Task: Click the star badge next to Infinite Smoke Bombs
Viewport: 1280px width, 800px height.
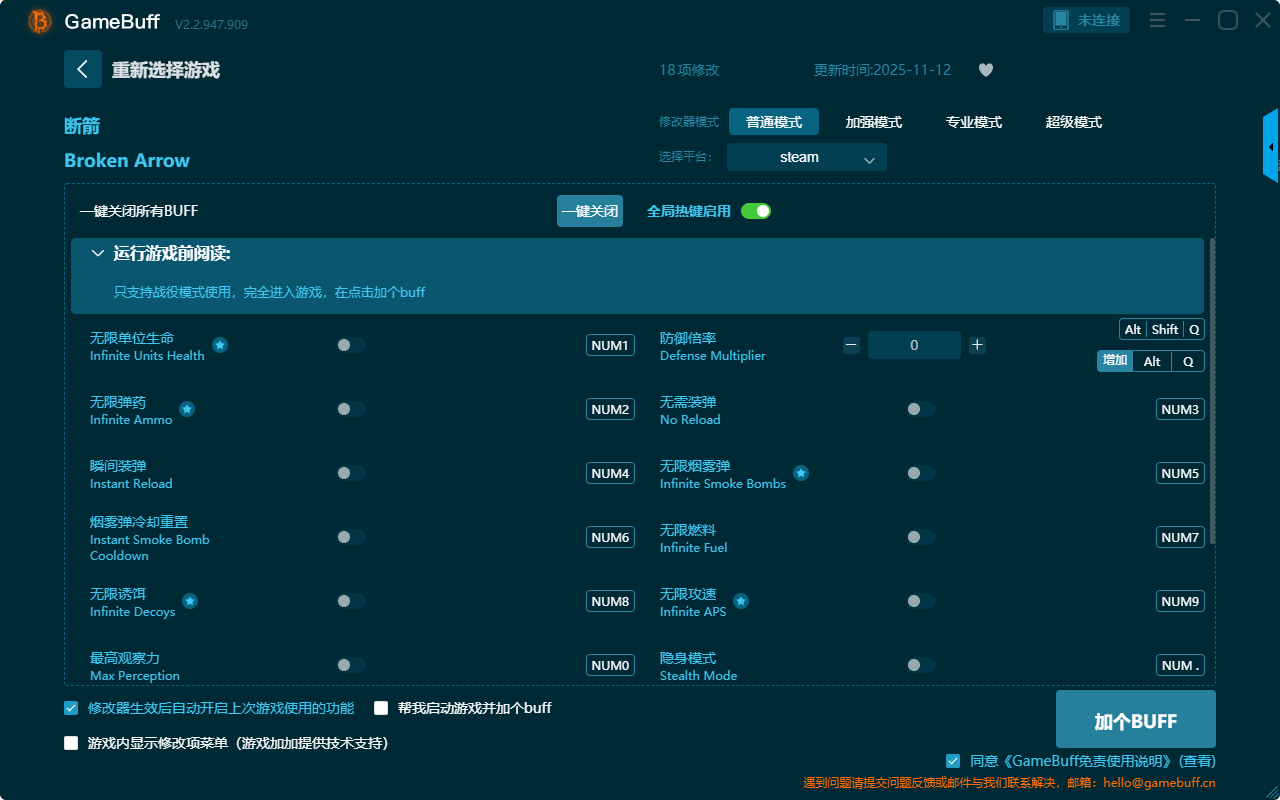Action: click(801, 473)
